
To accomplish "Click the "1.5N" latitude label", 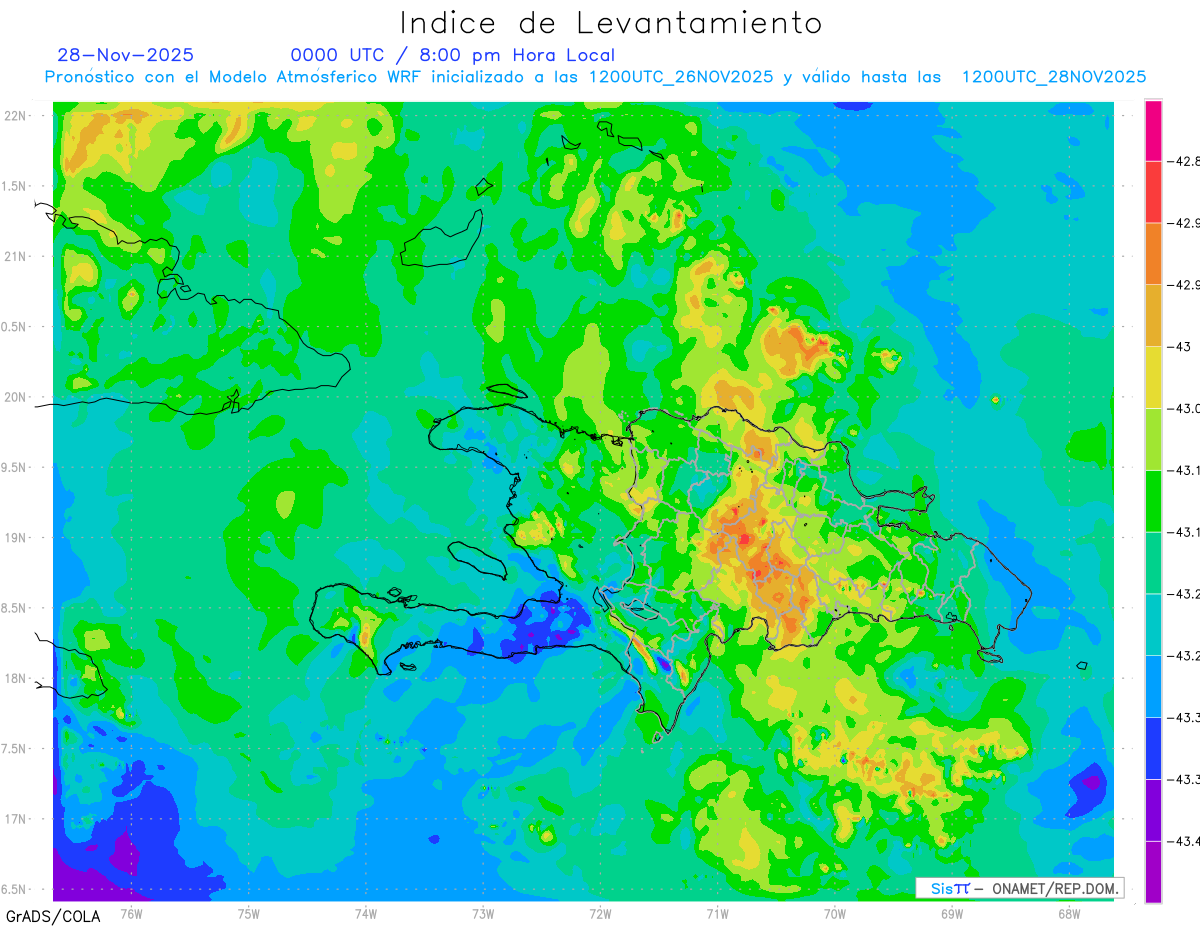I will [15, 186].
